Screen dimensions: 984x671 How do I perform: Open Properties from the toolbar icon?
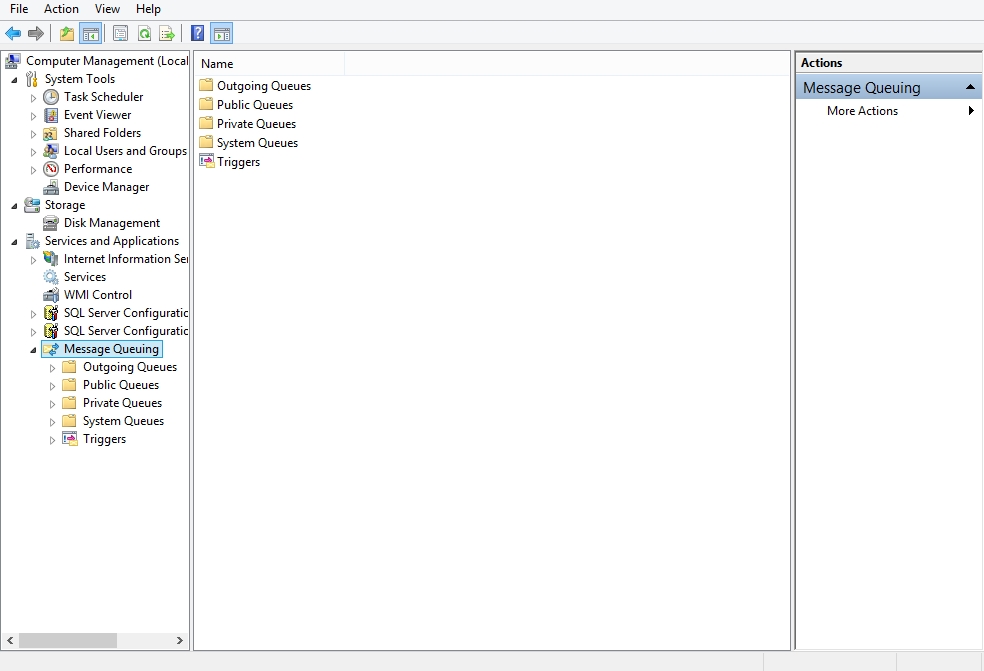point(120,34)
